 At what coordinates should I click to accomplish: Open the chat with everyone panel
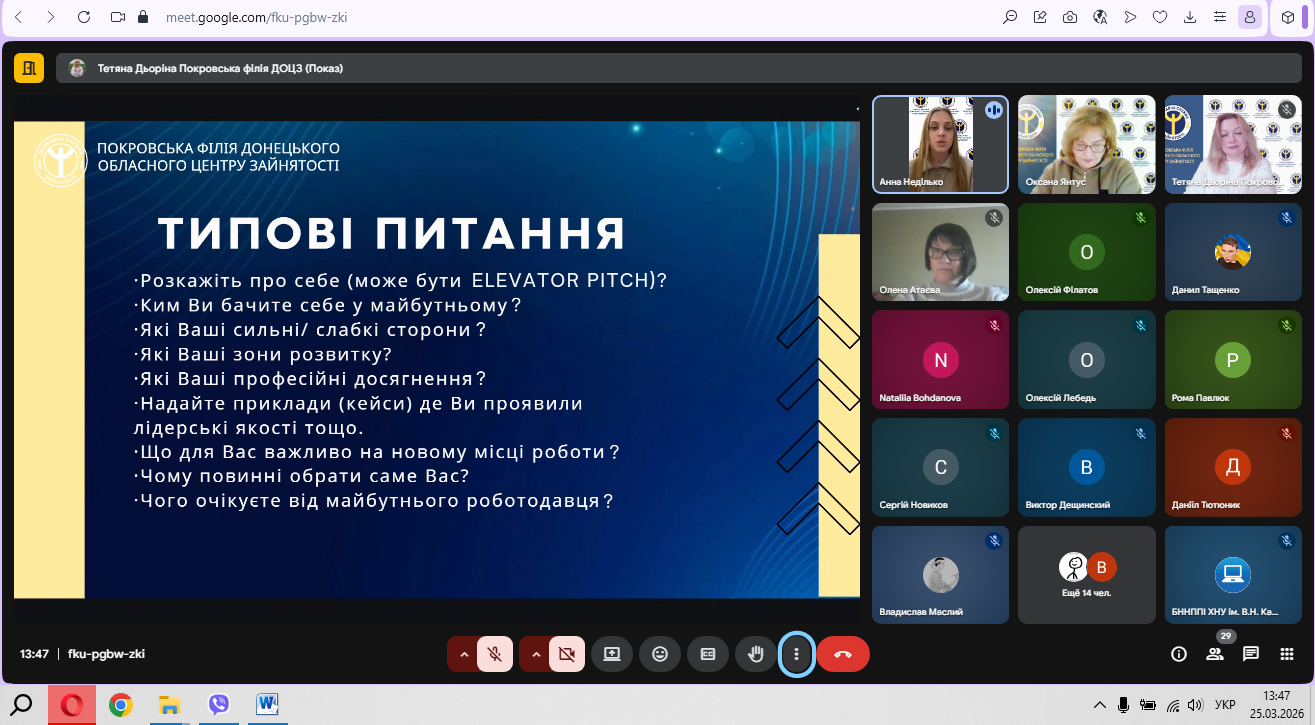pos(1251,654)
